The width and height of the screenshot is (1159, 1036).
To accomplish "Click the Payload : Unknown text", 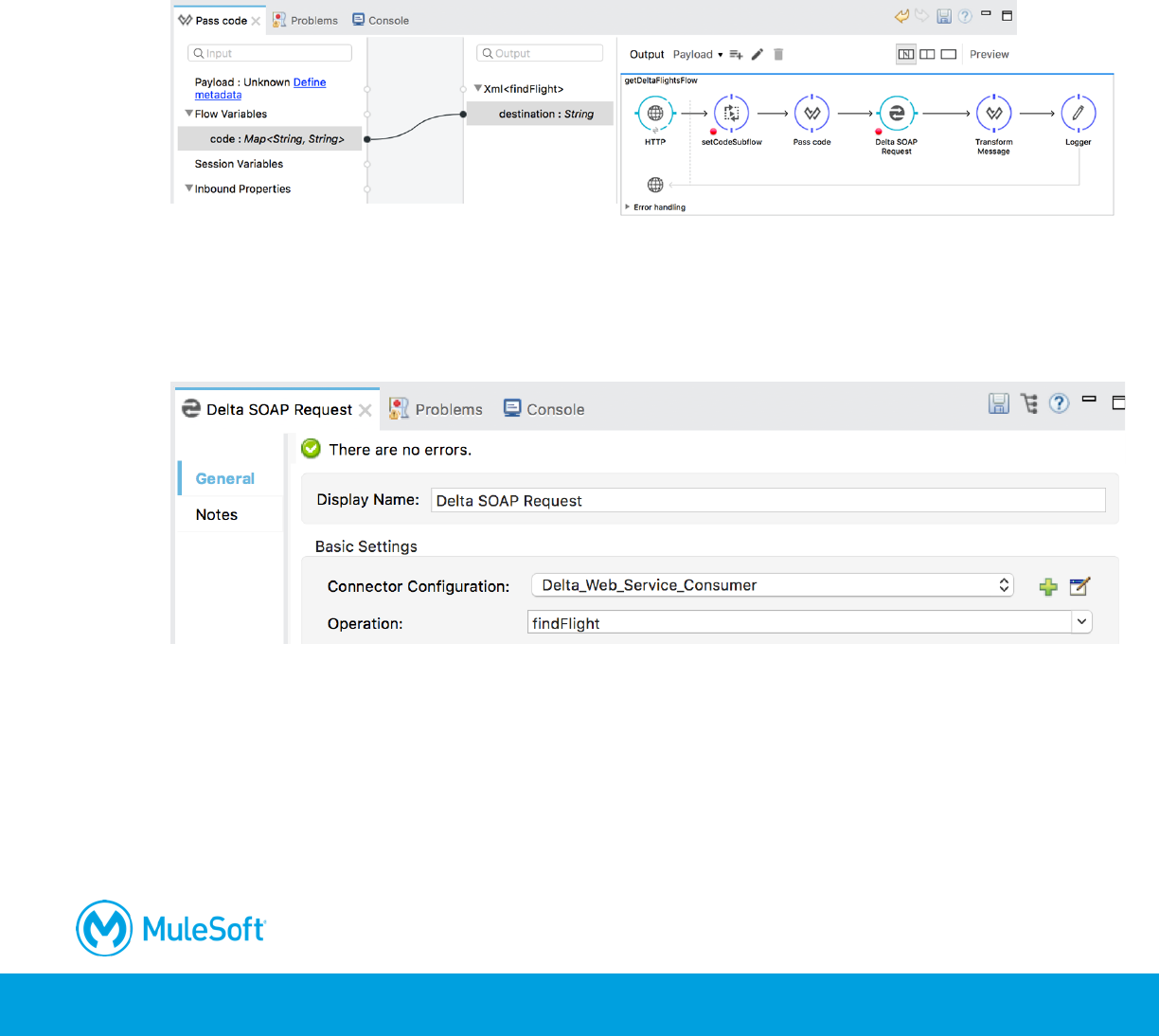I will tap(242, 82).
